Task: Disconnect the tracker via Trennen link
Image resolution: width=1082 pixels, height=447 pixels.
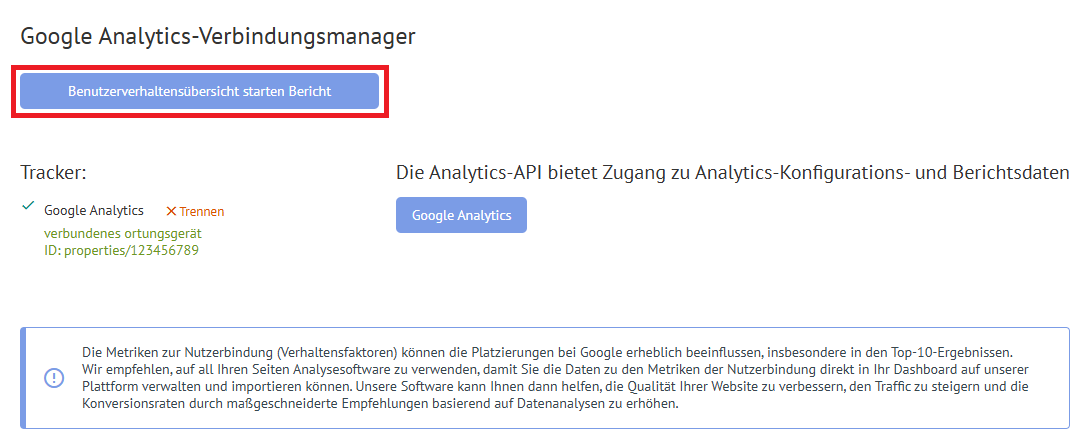Action: pyautogui.click(x=201, y=212)
